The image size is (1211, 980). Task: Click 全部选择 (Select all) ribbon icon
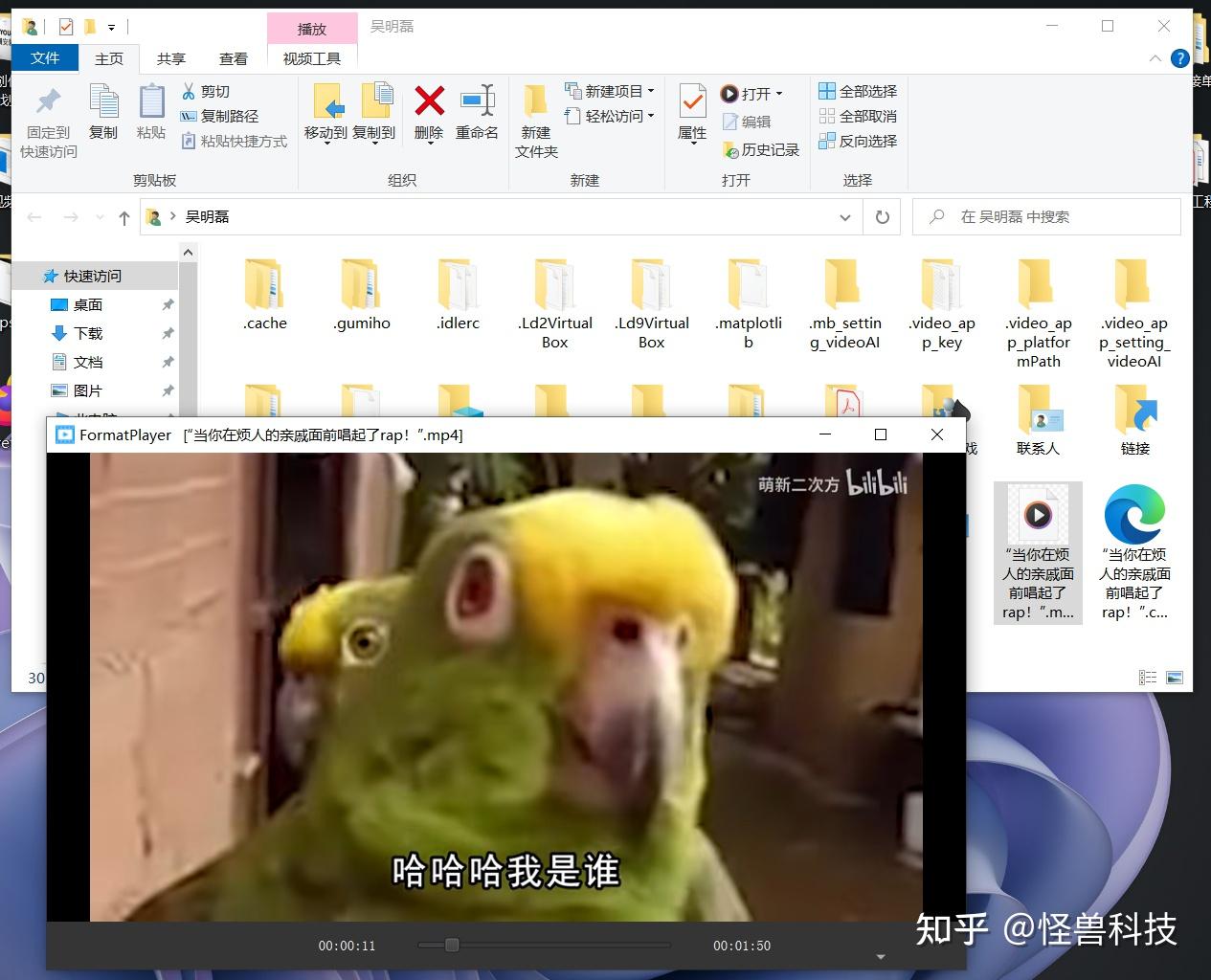coord(858,90)
